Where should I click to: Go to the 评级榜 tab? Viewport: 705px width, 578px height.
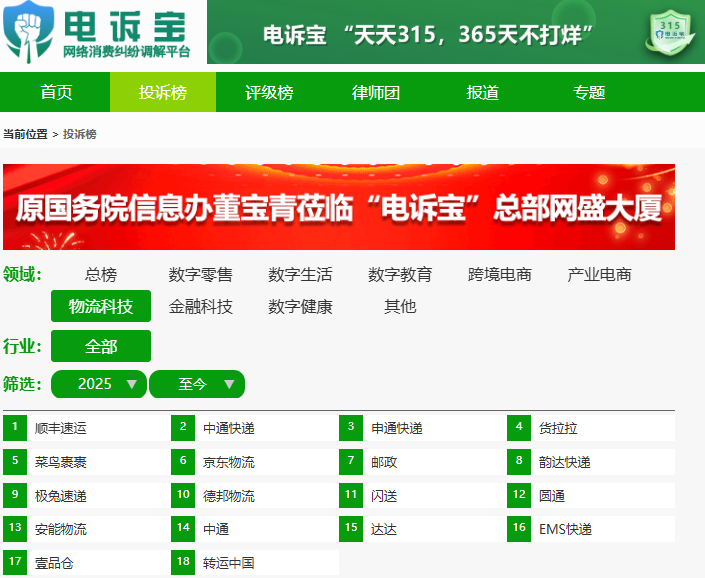click(269, 92)
